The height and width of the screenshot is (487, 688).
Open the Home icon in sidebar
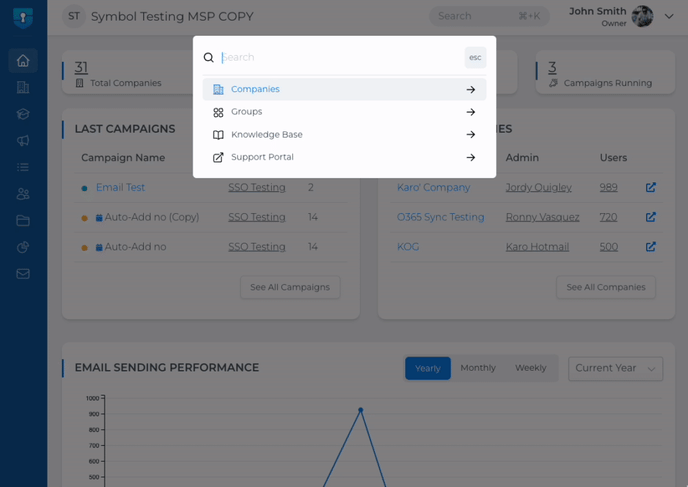(x=23, y=61)
